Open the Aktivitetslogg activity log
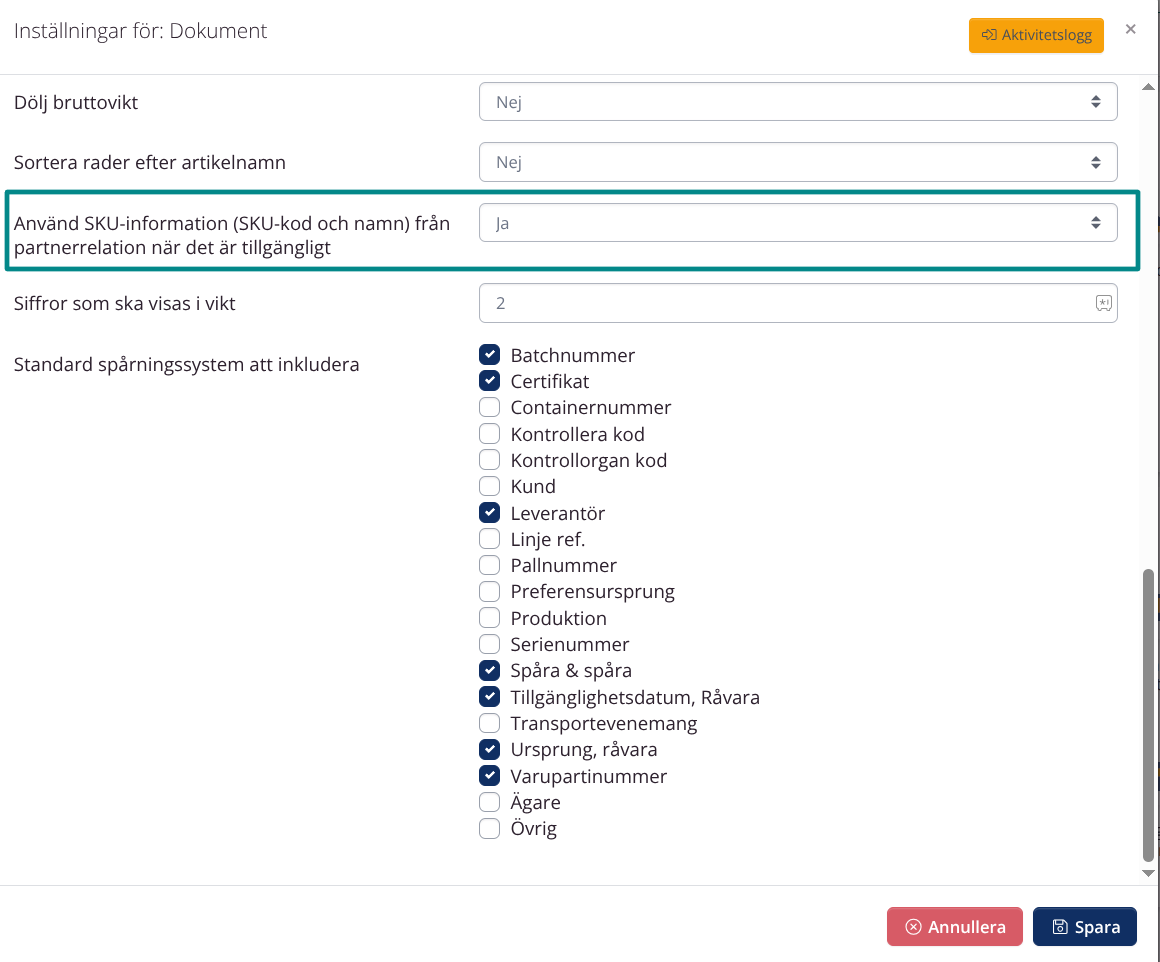The width and height of the screenshot is (1160, 962). coord(1036,35)
